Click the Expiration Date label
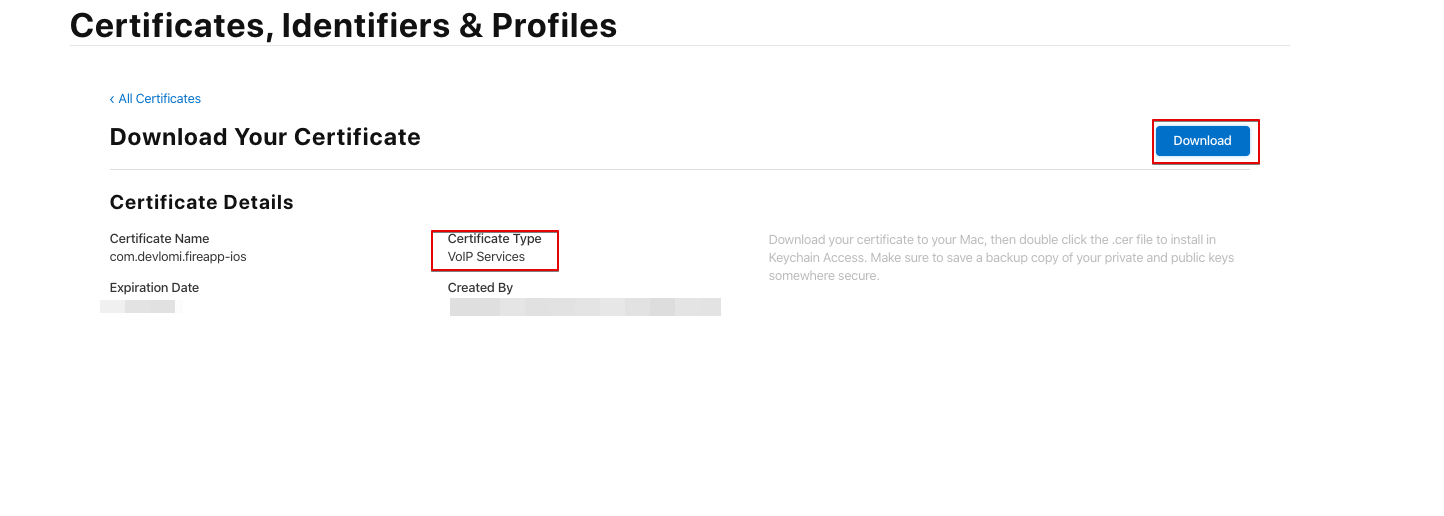 (x=154, y=288)
